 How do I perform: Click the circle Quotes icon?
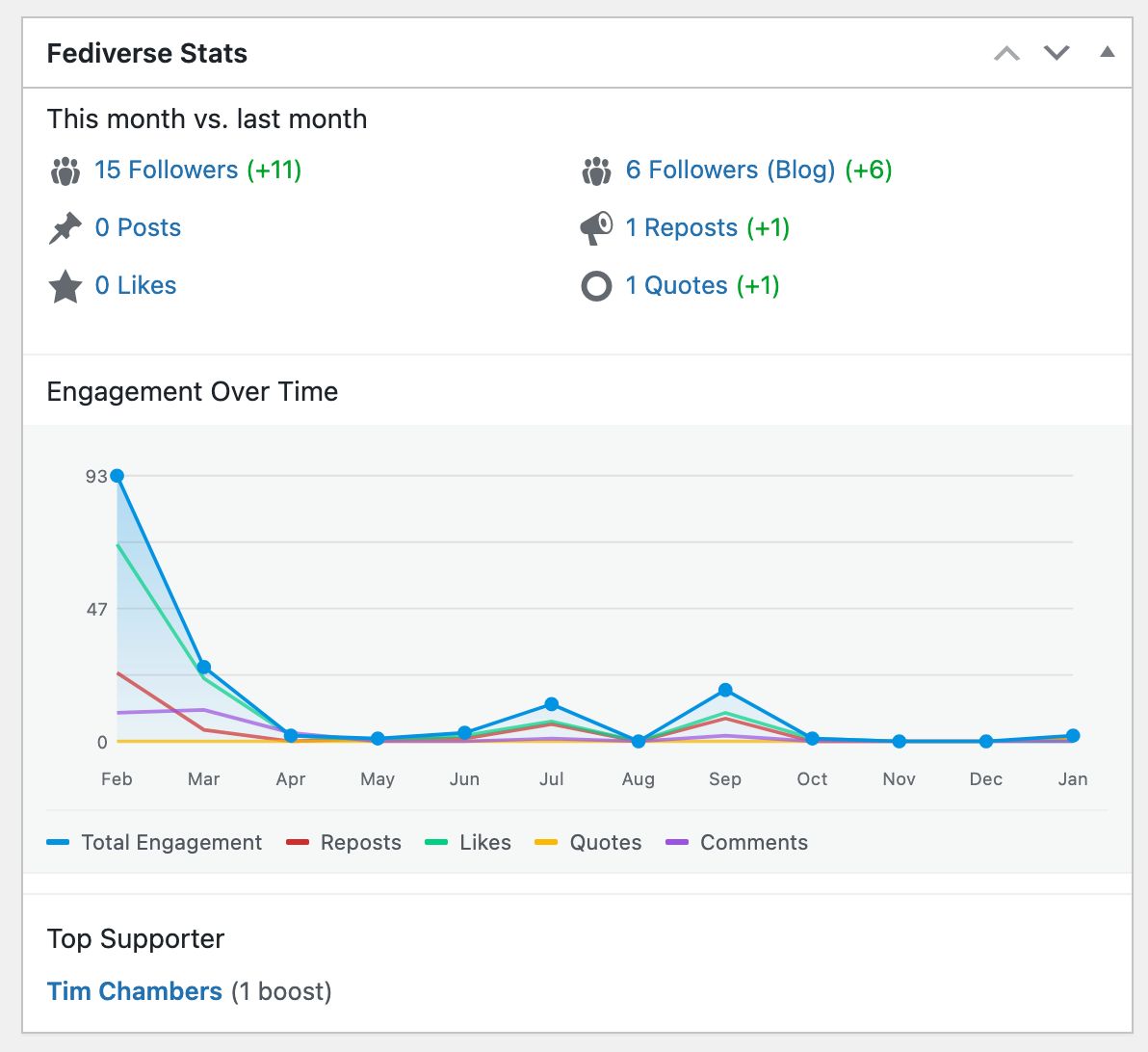tap(595, 285)
